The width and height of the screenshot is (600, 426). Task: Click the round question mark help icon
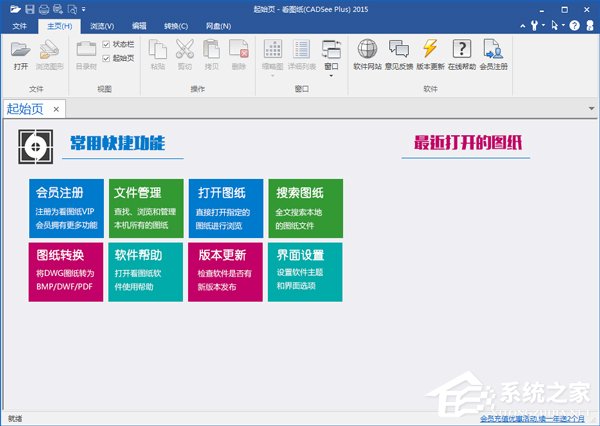pyautogui.click(x=574, y=26)
